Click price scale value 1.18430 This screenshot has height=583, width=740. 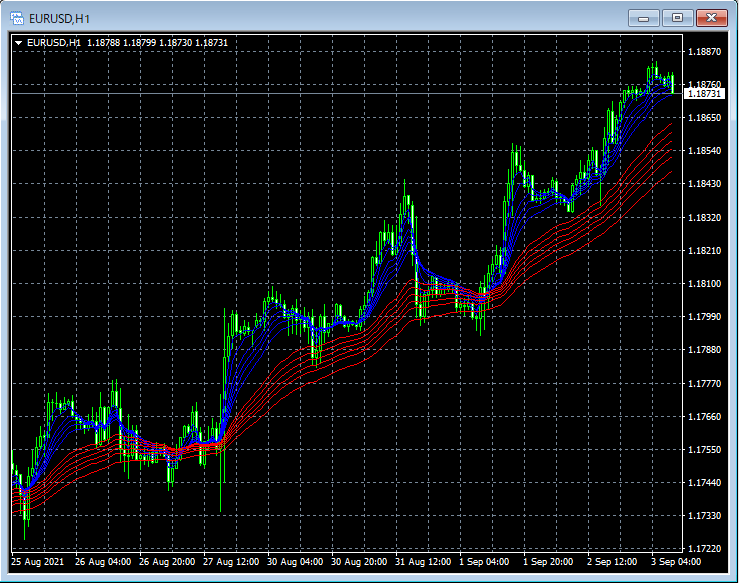705,184
